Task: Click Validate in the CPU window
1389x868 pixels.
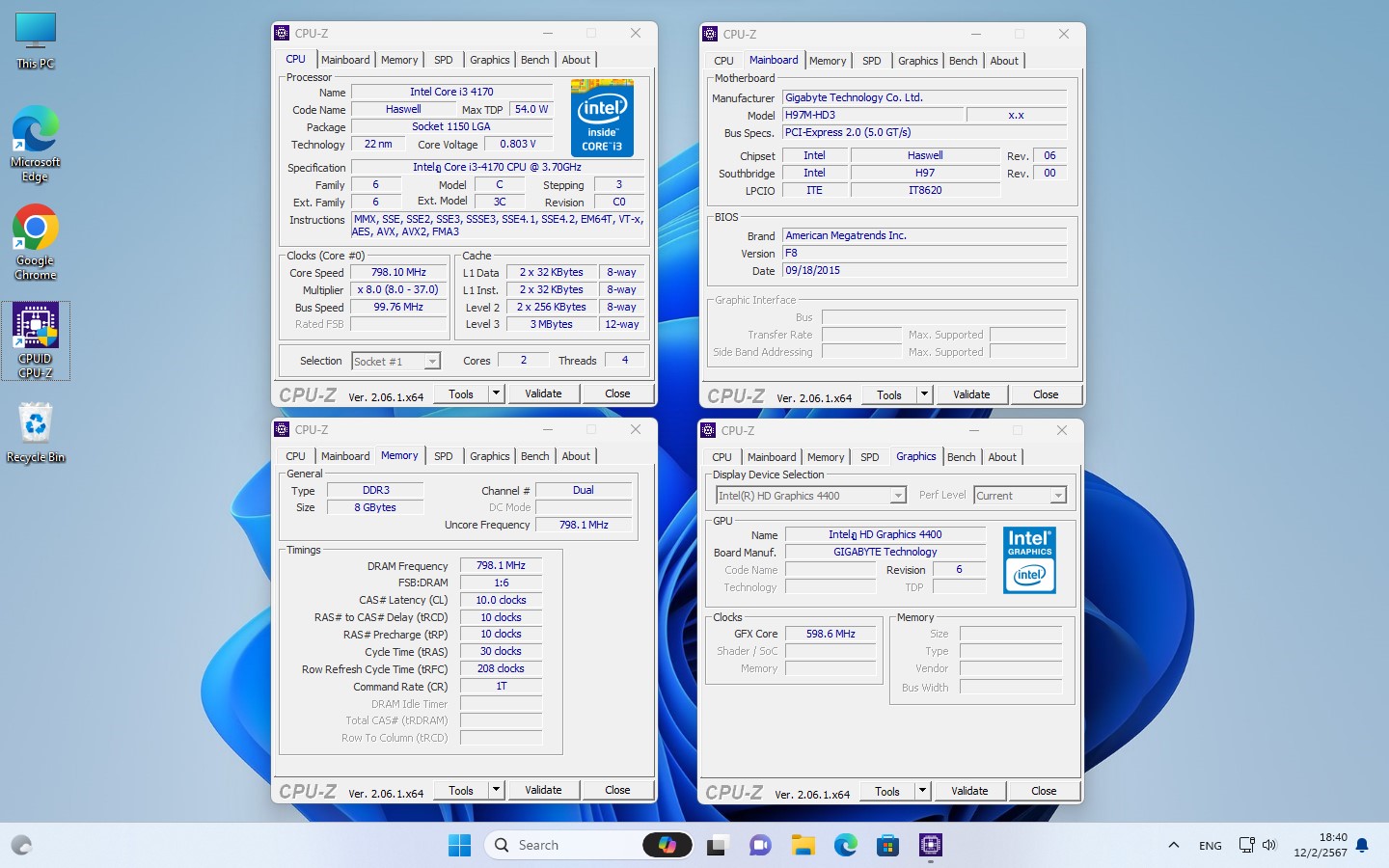Action: pyautogui.click(x=543, y=393)
